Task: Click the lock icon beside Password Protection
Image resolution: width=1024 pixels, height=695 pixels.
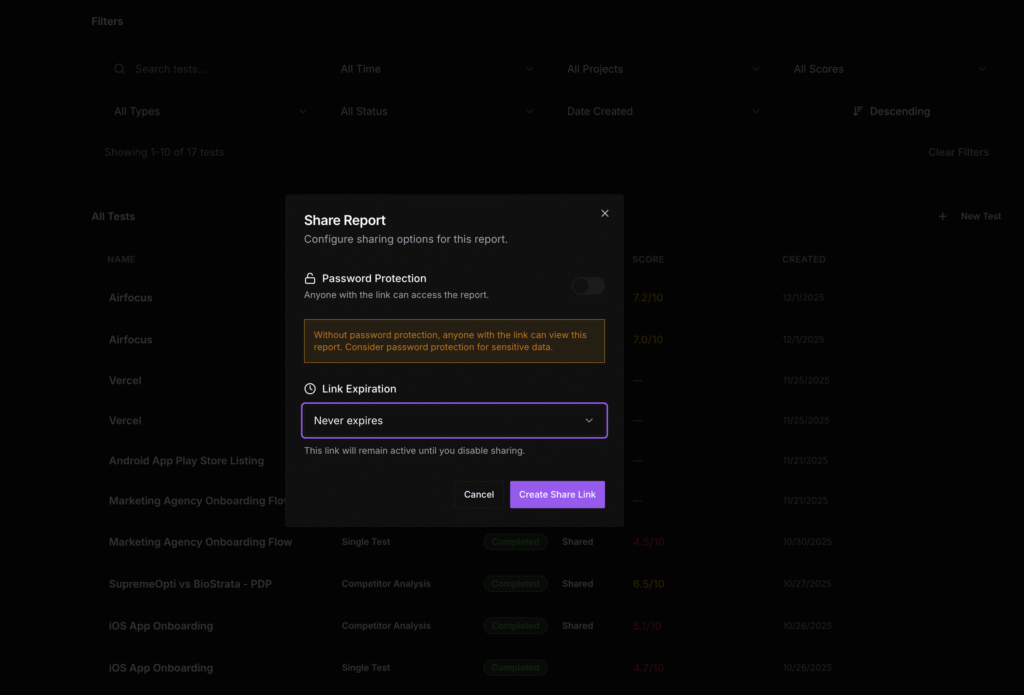Action: click(310, 278)
